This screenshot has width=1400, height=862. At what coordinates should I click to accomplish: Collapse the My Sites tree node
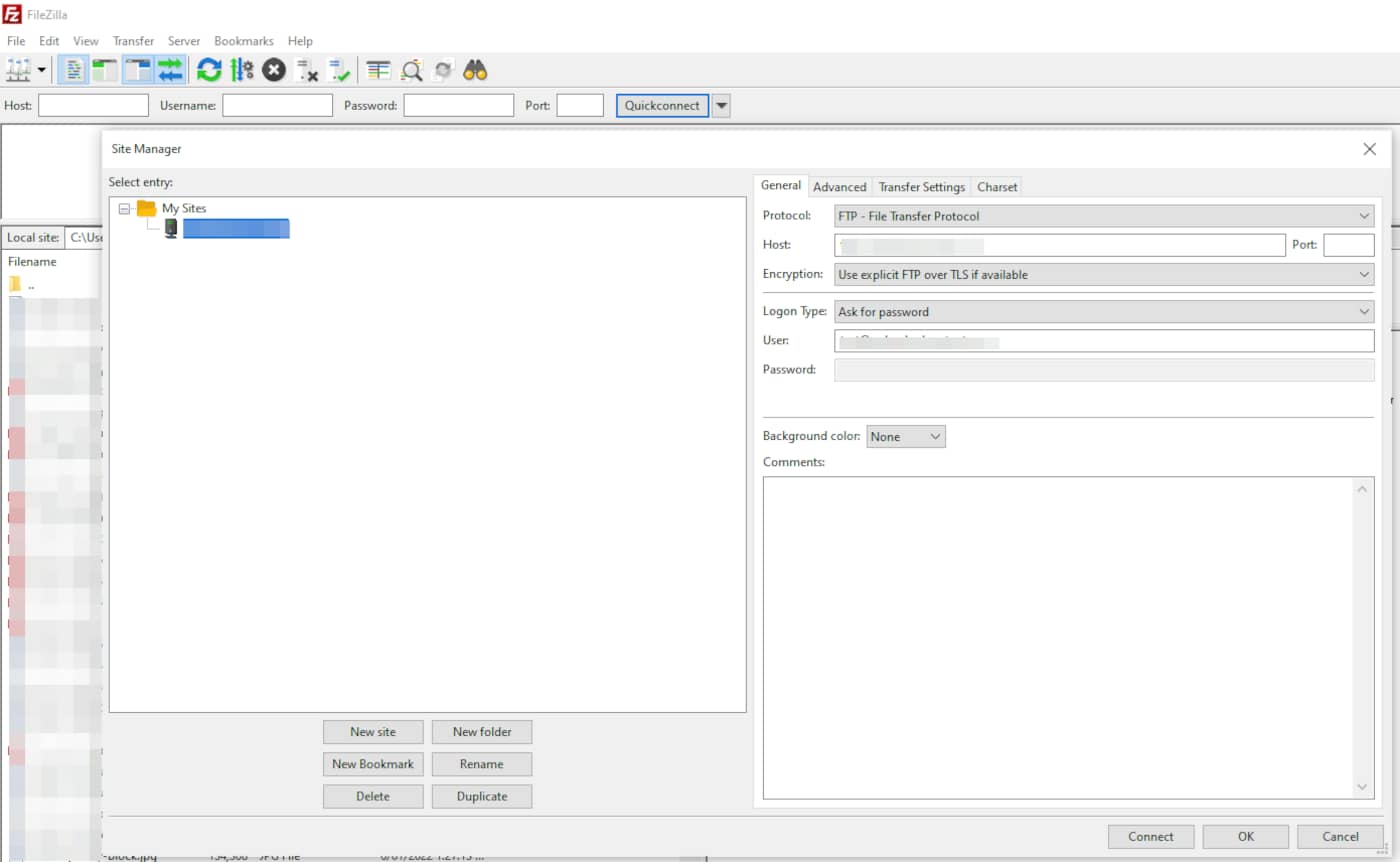pos(124,209)
